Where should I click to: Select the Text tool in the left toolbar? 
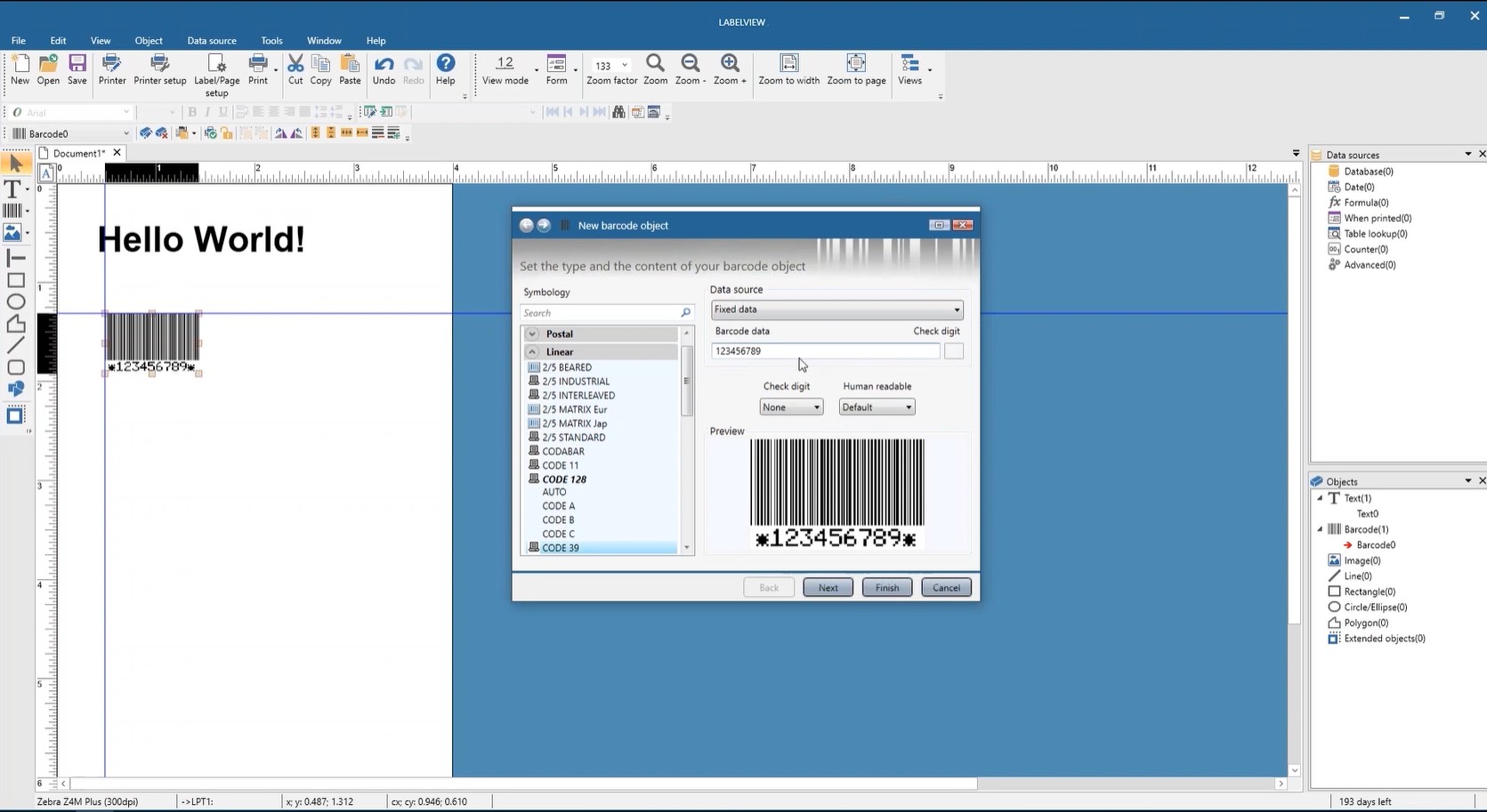click(x=13, y=189)
